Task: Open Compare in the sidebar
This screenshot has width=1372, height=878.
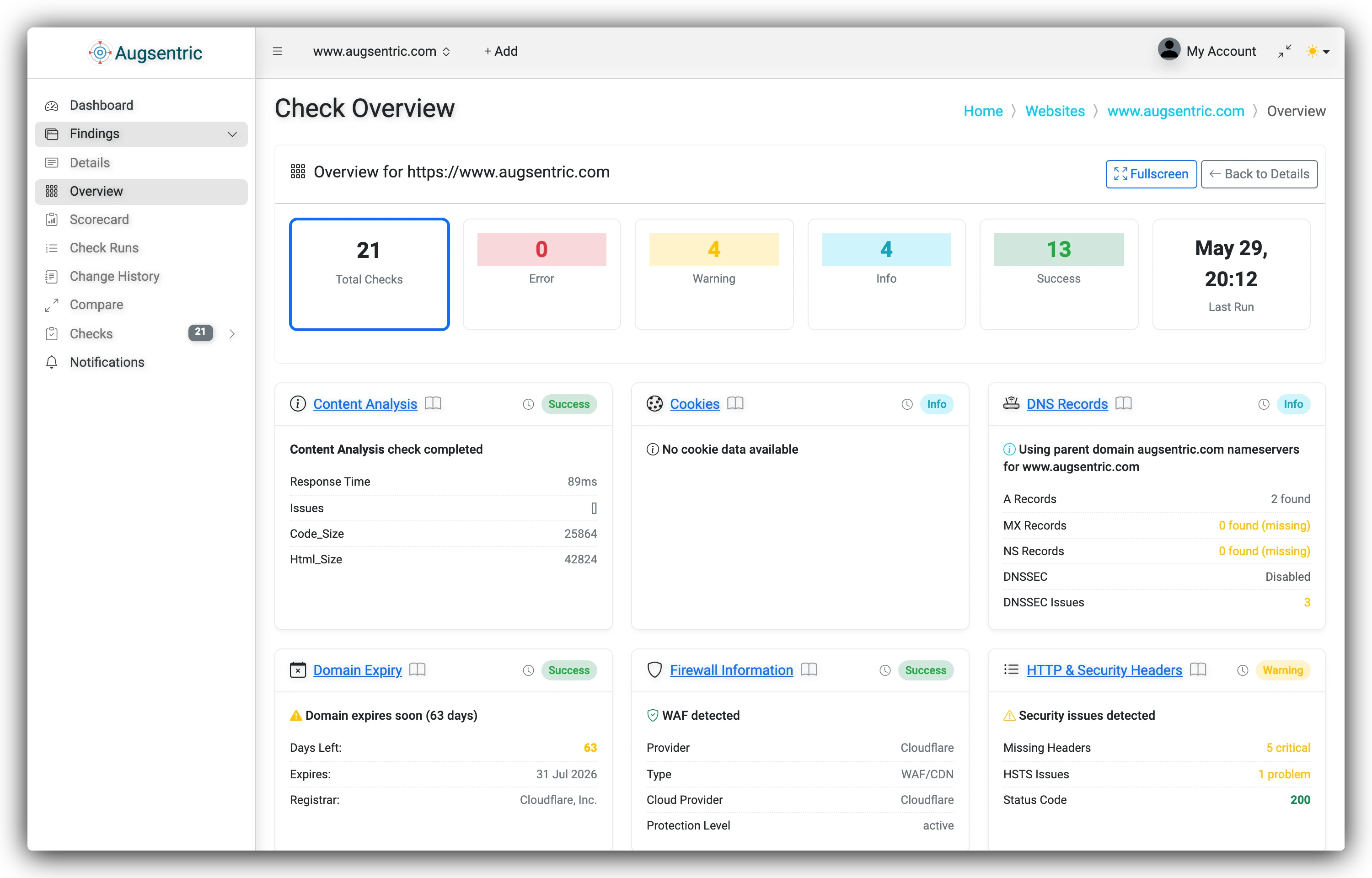Action: pyautogui.click(x=141, y=305)
